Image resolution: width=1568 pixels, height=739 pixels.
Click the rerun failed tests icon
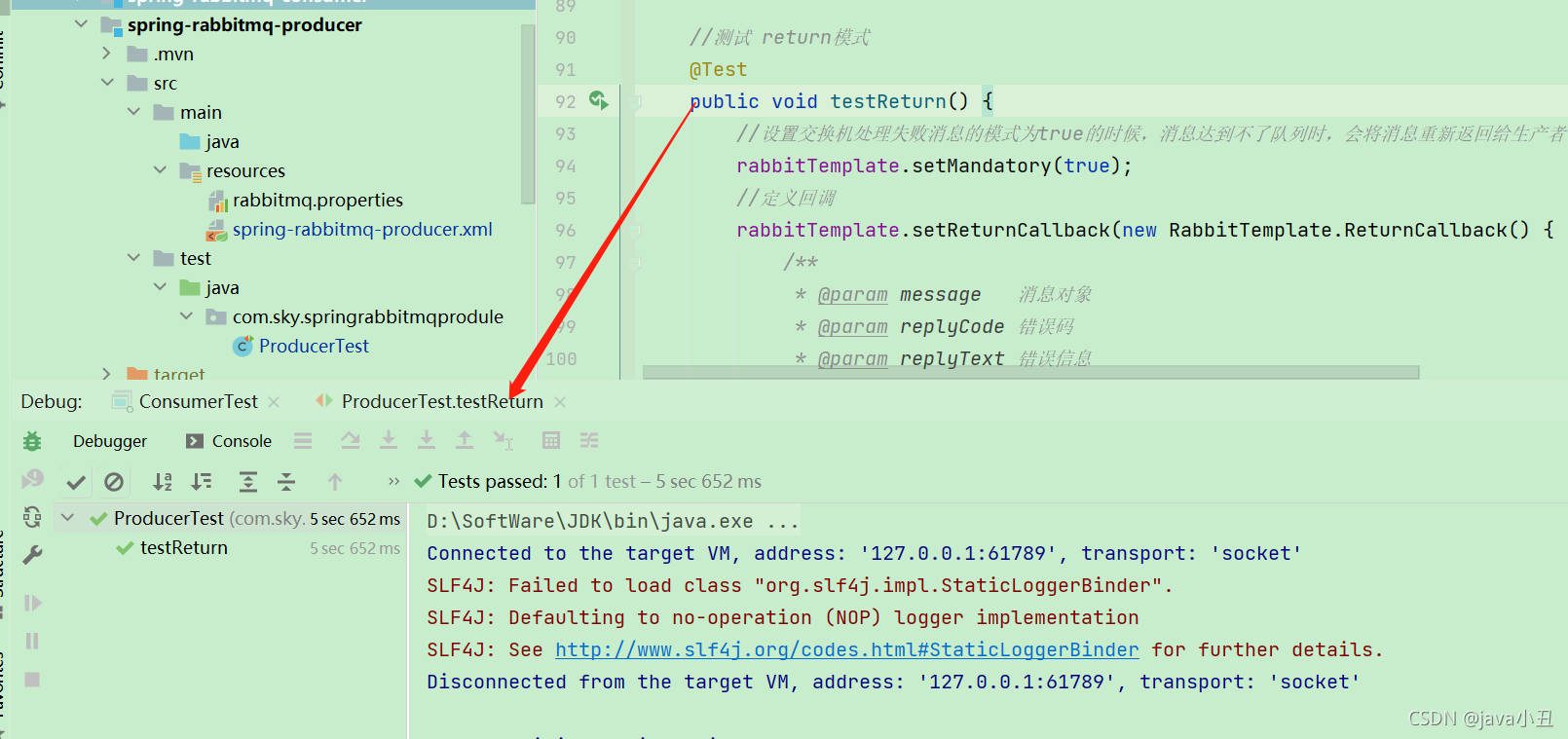32,479
